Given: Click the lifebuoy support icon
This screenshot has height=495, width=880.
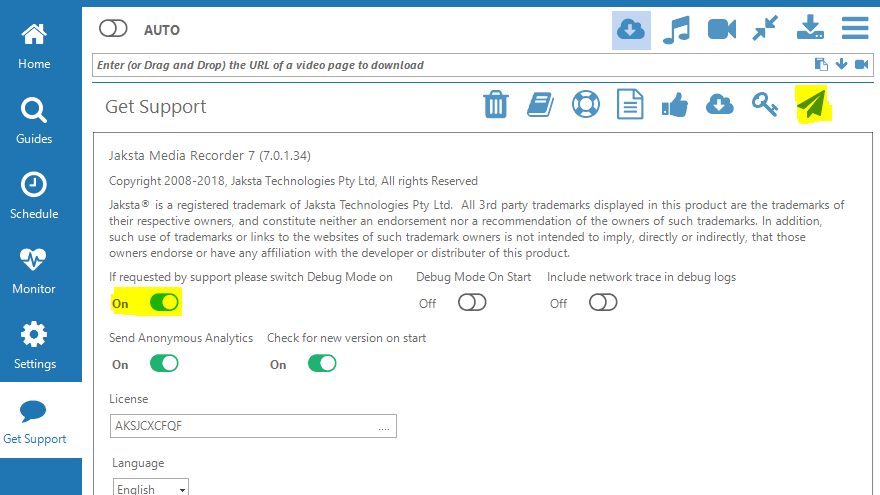Looking at the screenshot, I should click(586, 104).
